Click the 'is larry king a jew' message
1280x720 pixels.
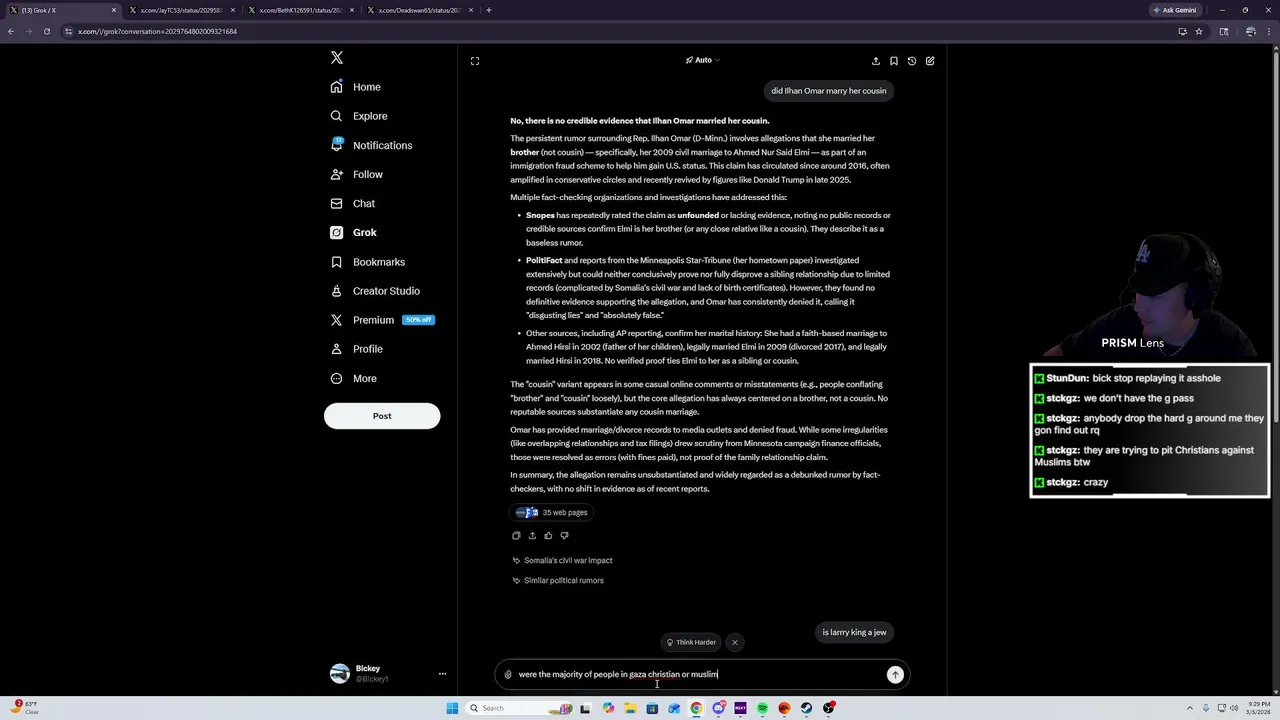point(854,632)
